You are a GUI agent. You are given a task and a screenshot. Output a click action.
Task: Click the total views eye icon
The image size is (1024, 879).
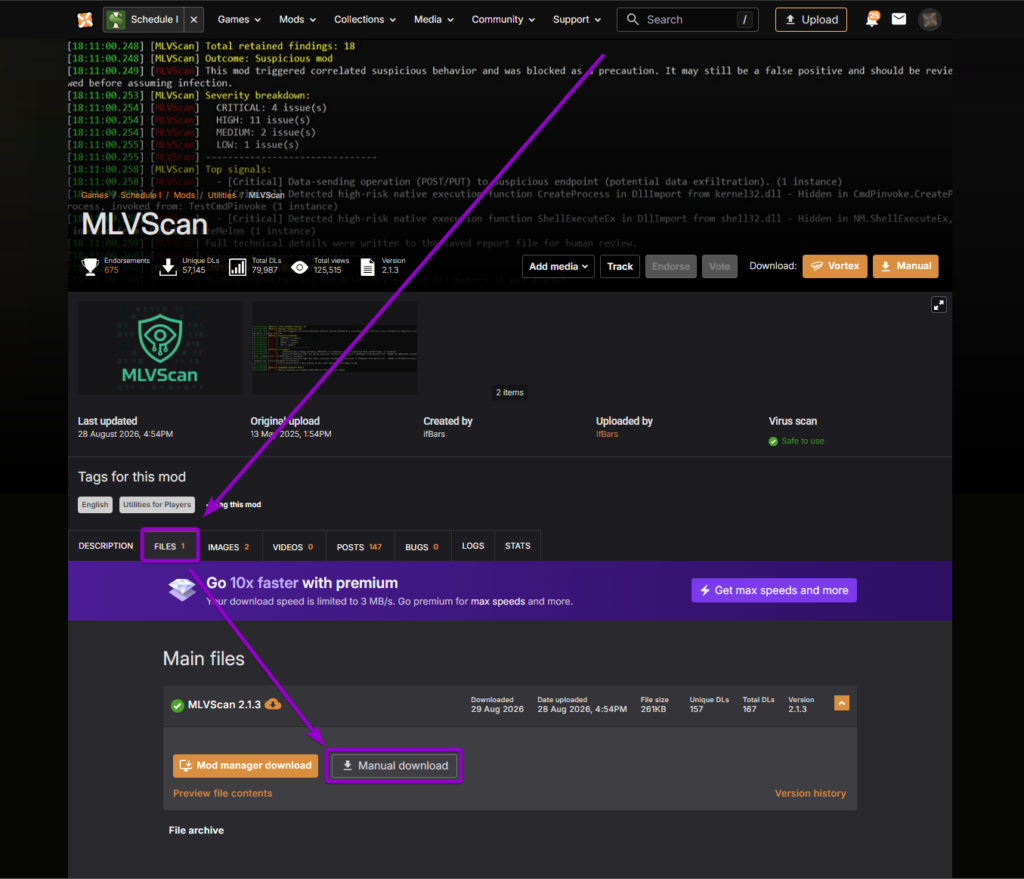click(299, 267)
